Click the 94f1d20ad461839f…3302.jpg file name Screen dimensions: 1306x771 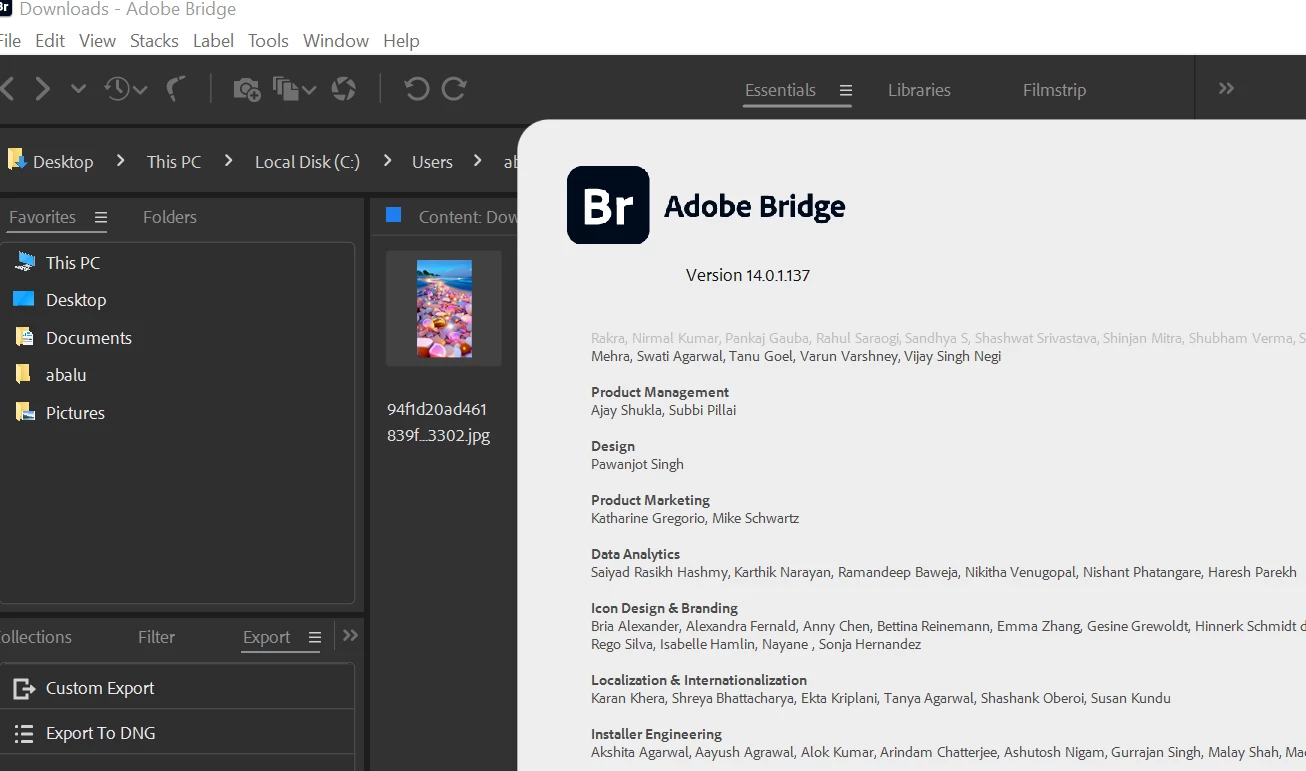coord(438,422)
